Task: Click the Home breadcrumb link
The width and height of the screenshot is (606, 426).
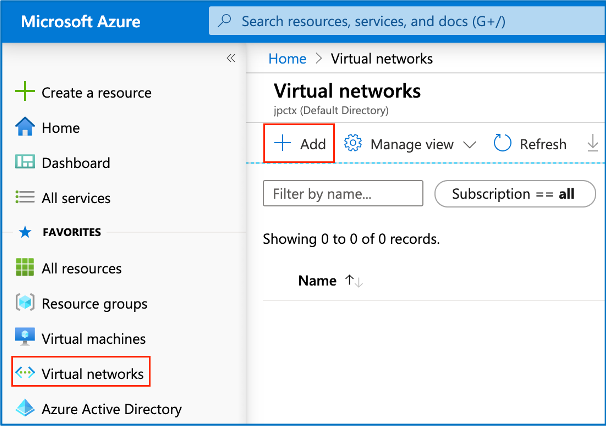Action: point(287,59)
